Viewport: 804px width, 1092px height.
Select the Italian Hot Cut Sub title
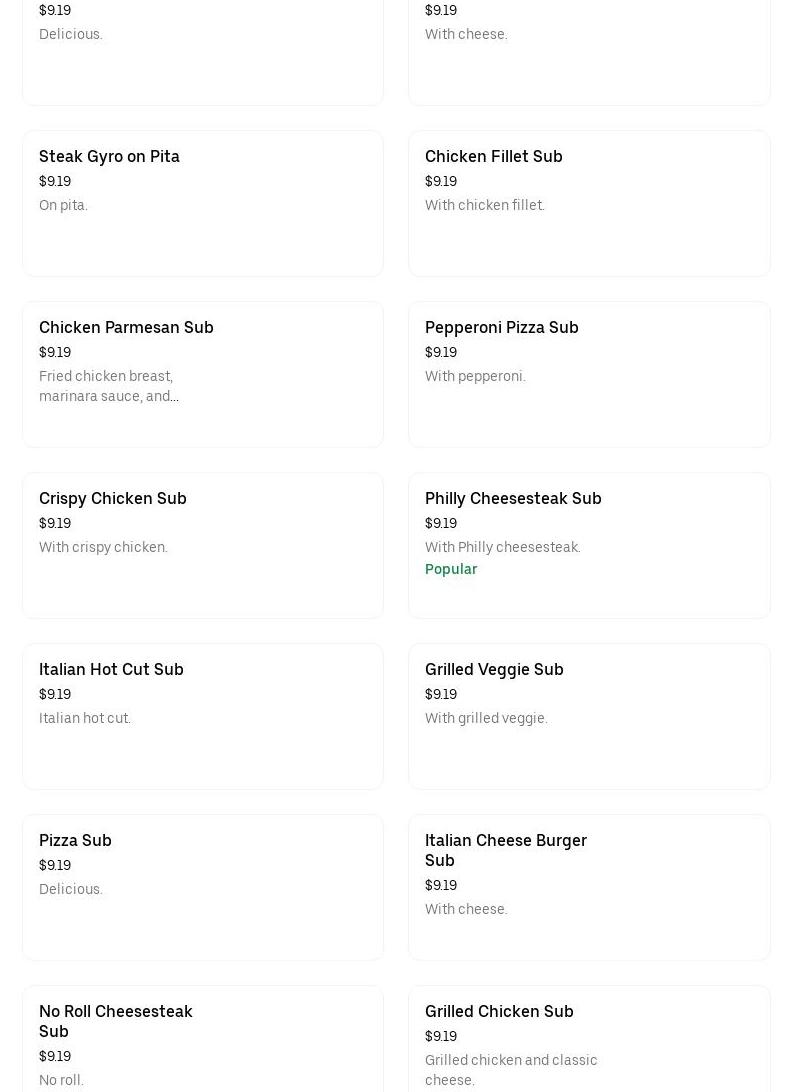(x=111, y=669)
